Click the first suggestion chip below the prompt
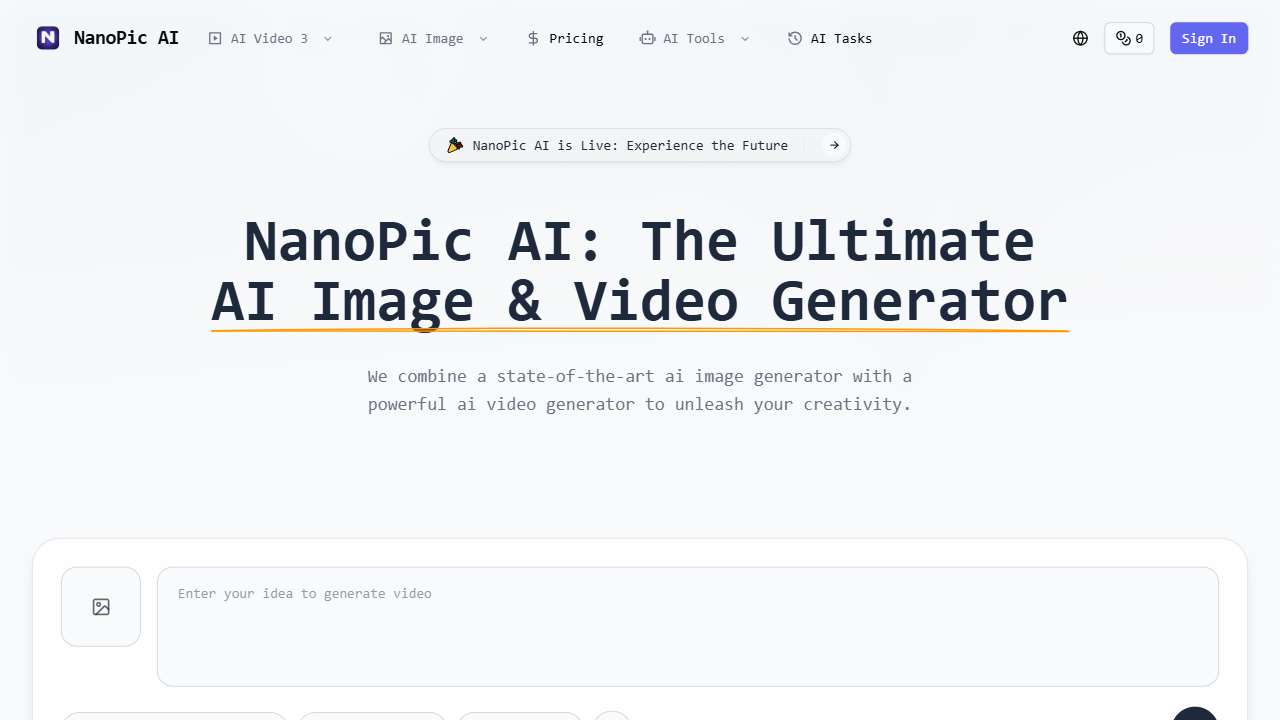1280x720 pixels. point(174,718)
